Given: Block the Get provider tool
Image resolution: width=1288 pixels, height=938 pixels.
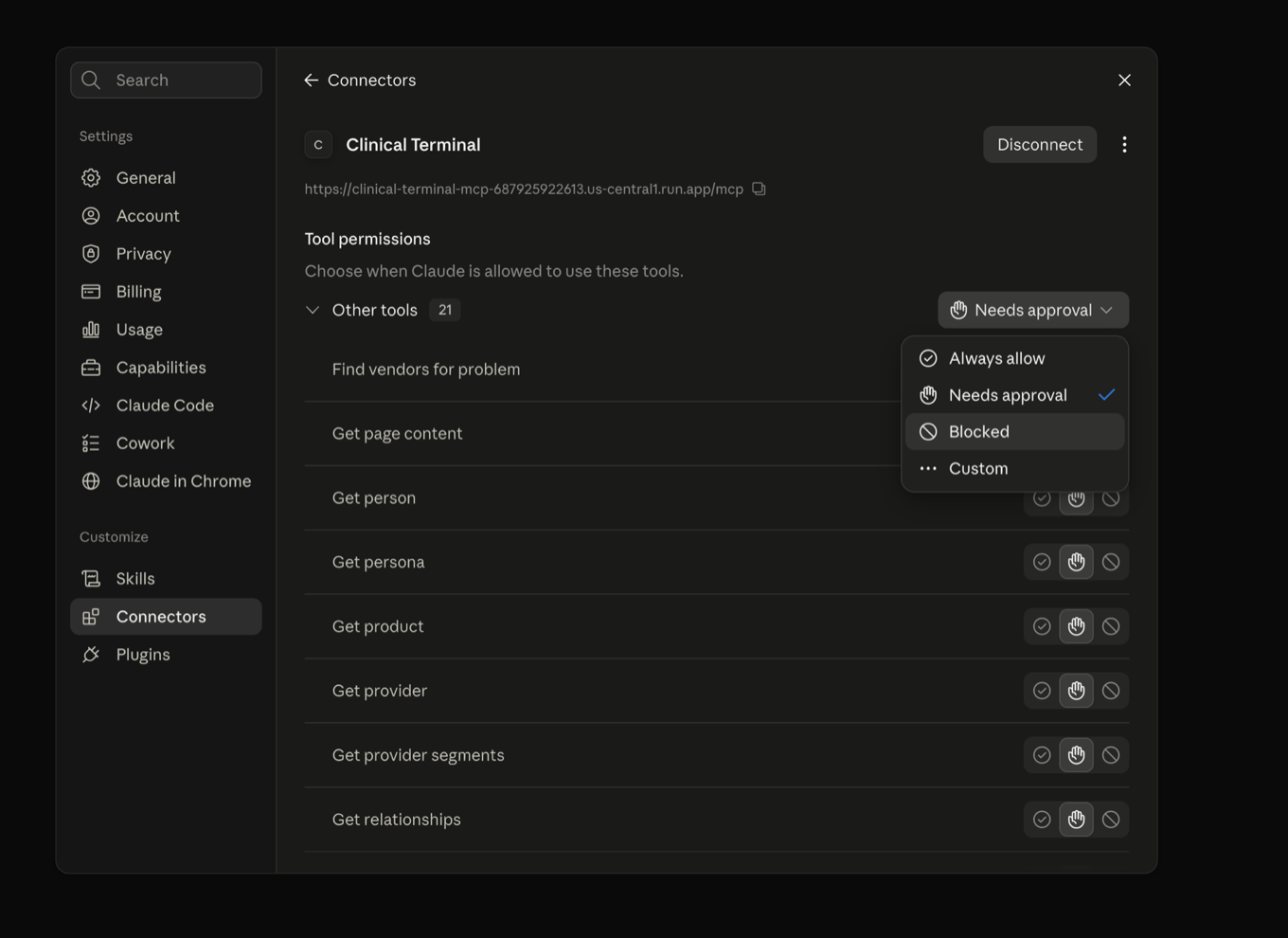Looking at the screenshot, I should (x=1111, y=691).
